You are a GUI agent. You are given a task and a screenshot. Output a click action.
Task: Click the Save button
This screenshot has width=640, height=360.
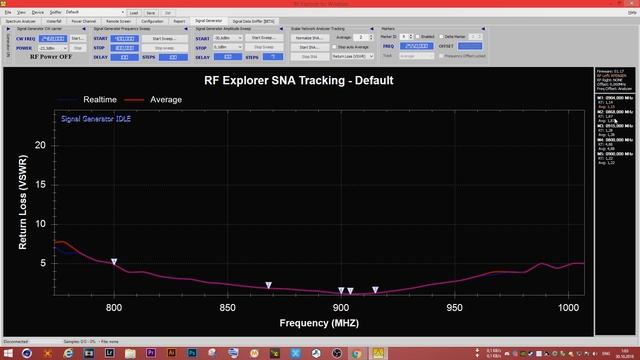coord(151,13)
